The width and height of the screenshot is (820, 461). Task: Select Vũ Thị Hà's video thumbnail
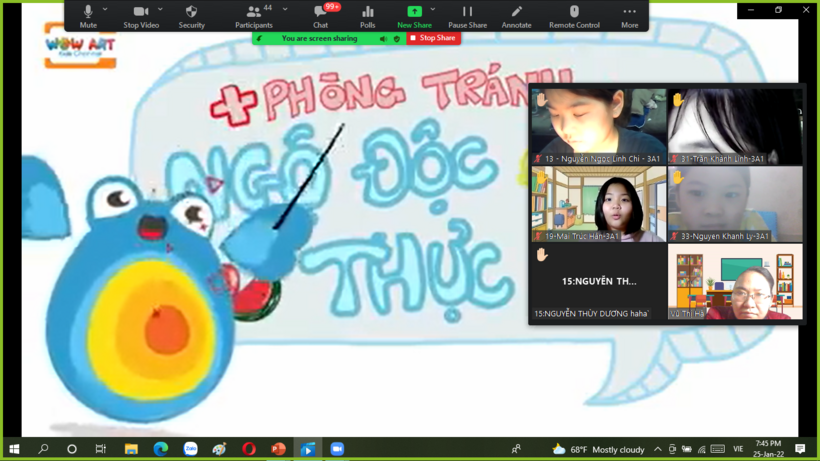pyautogui.click(x=735, y=282)
